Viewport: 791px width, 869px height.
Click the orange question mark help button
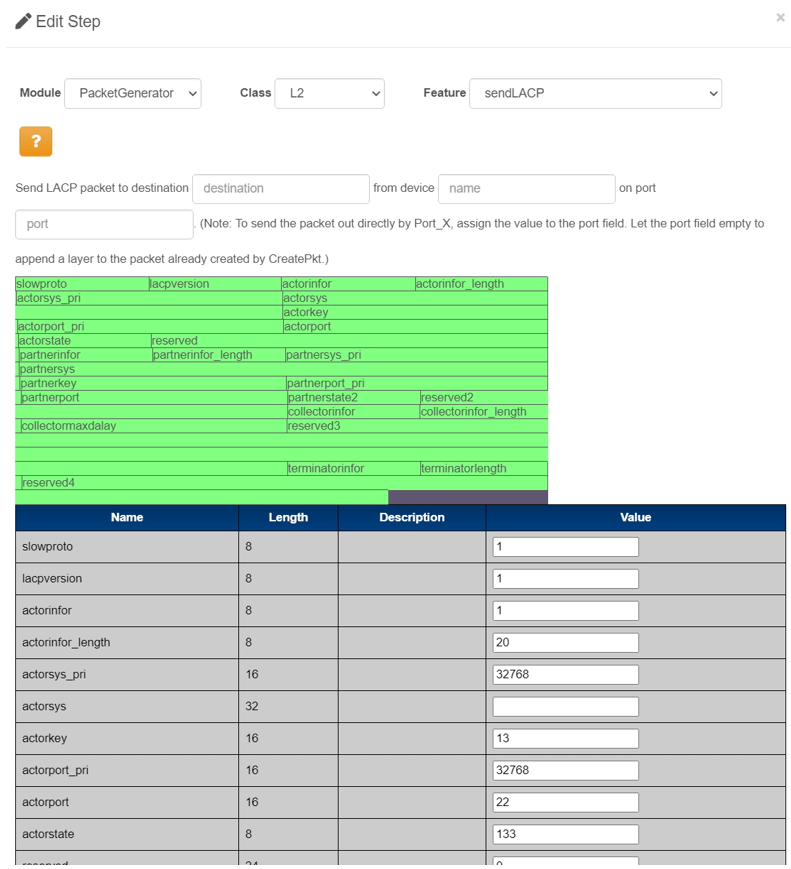click(x=35, y=141)
